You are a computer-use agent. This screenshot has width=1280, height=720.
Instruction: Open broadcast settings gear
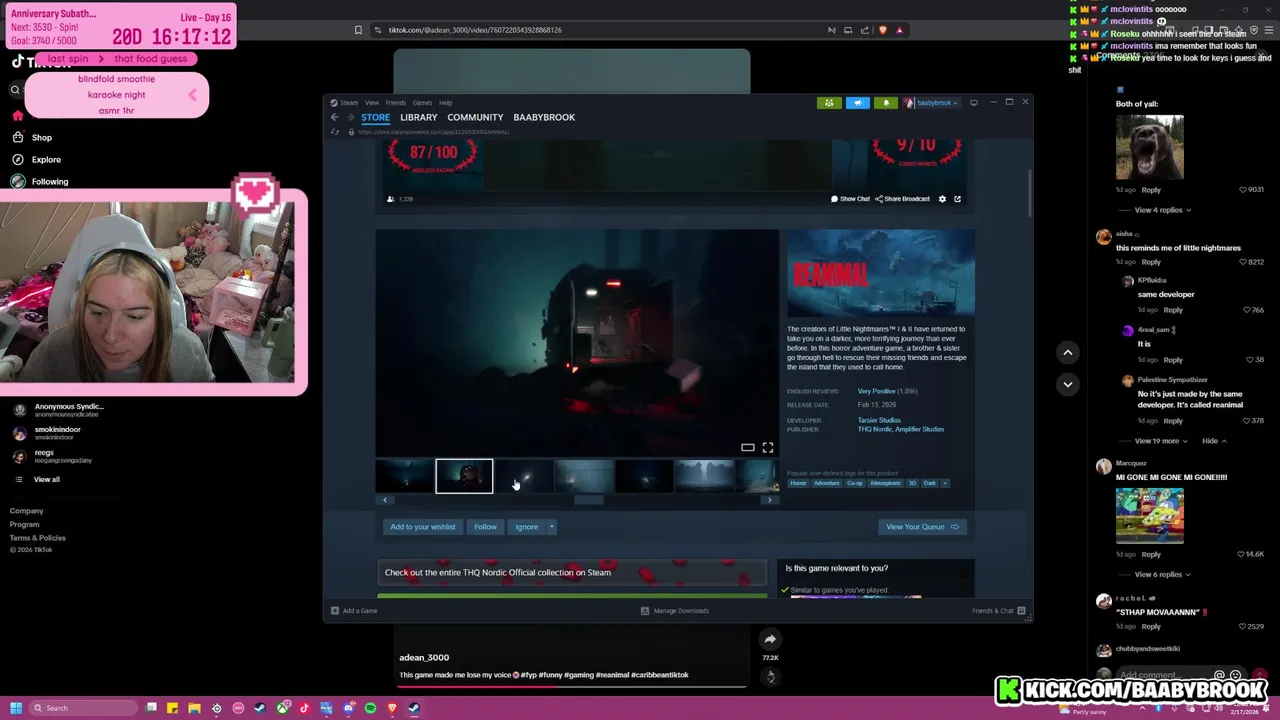tap(942, 199)
